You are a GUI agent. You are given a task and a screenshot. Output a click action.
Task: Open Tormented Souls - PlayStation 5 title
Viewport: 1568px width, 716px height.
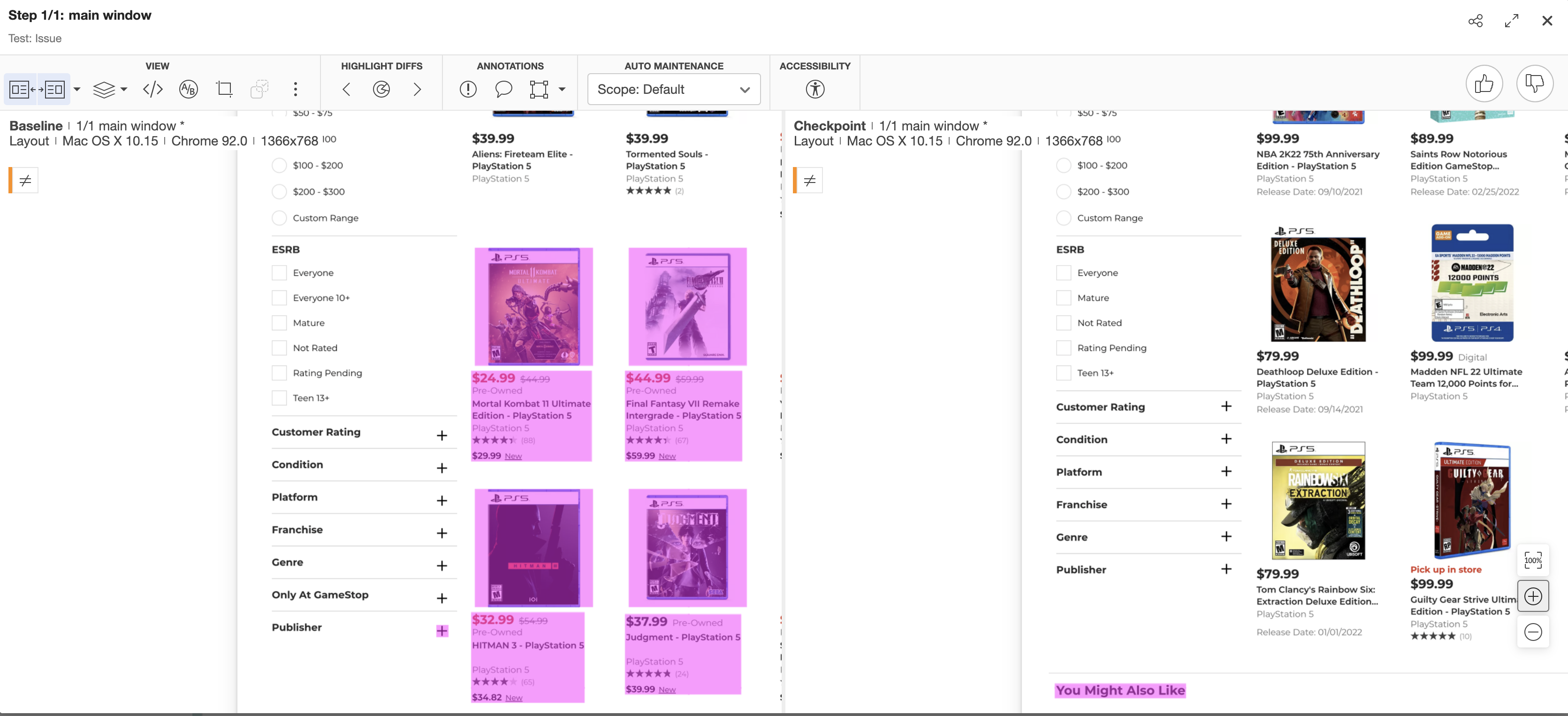(x=667, y=160)
